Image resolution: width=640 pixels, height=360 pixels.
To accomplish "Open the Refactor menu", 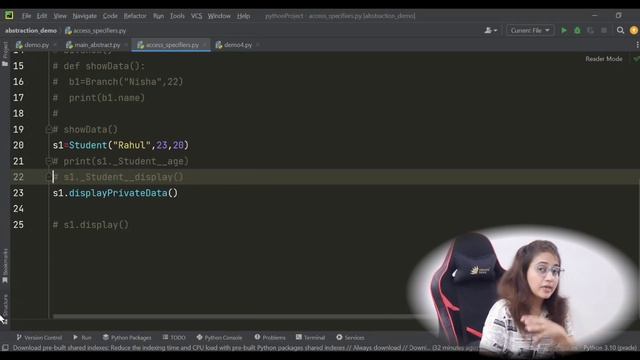I will 135,16.
